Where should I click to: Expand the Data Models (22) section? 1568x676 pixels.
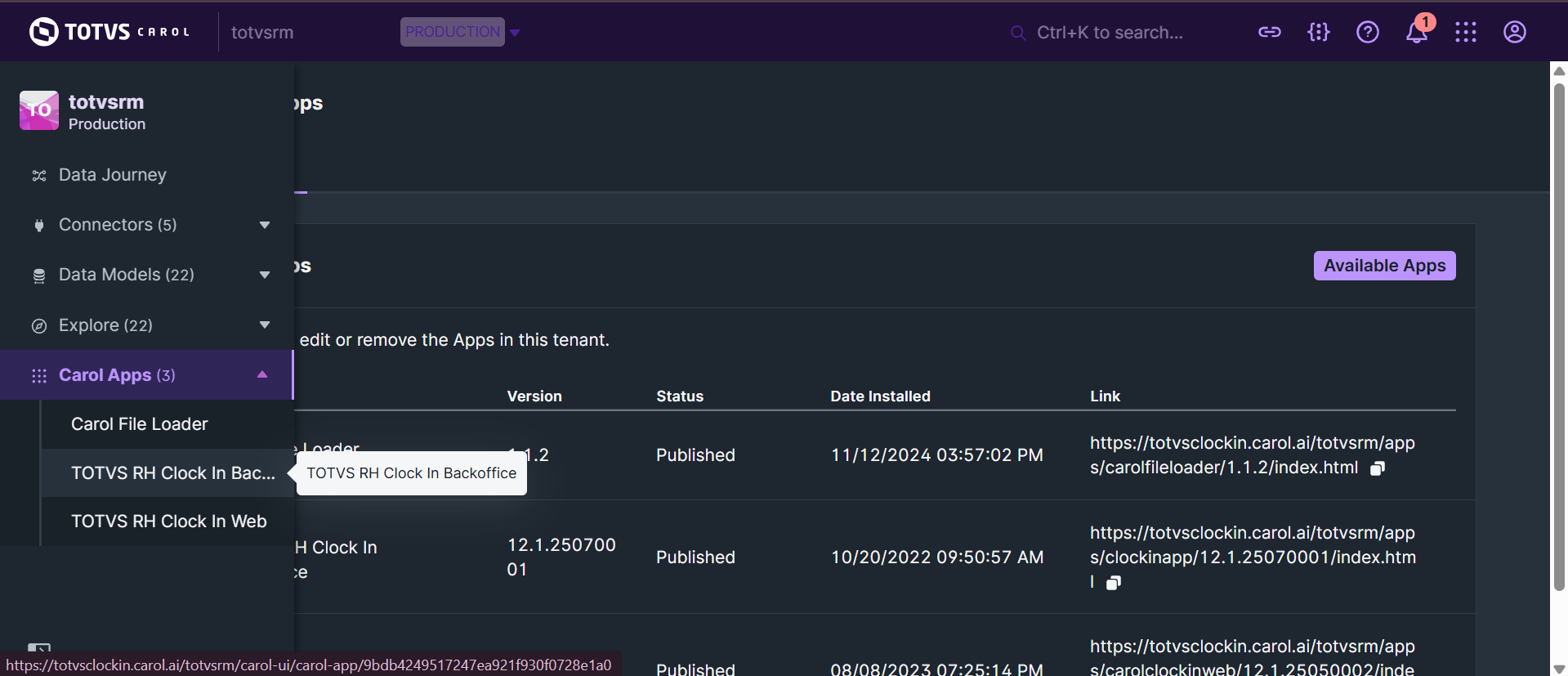coord(264,275)
